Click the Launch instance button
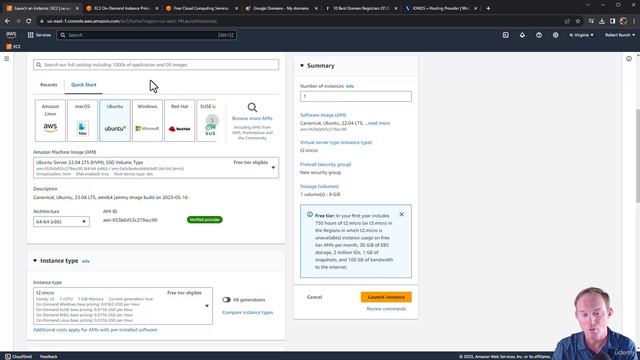 pos(386,297)
